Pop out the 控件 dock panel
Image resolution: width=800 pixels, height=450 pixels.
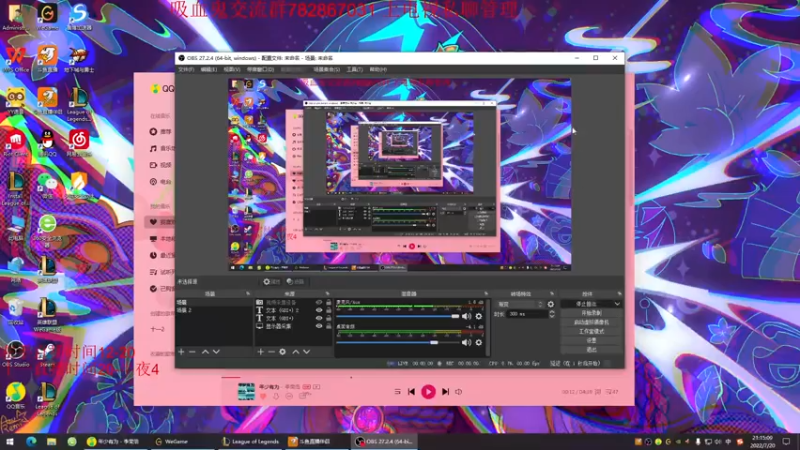(619, 294)
